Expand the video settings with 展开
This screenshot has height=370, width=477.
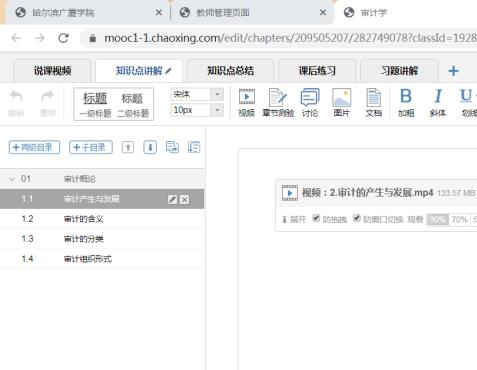294,219
